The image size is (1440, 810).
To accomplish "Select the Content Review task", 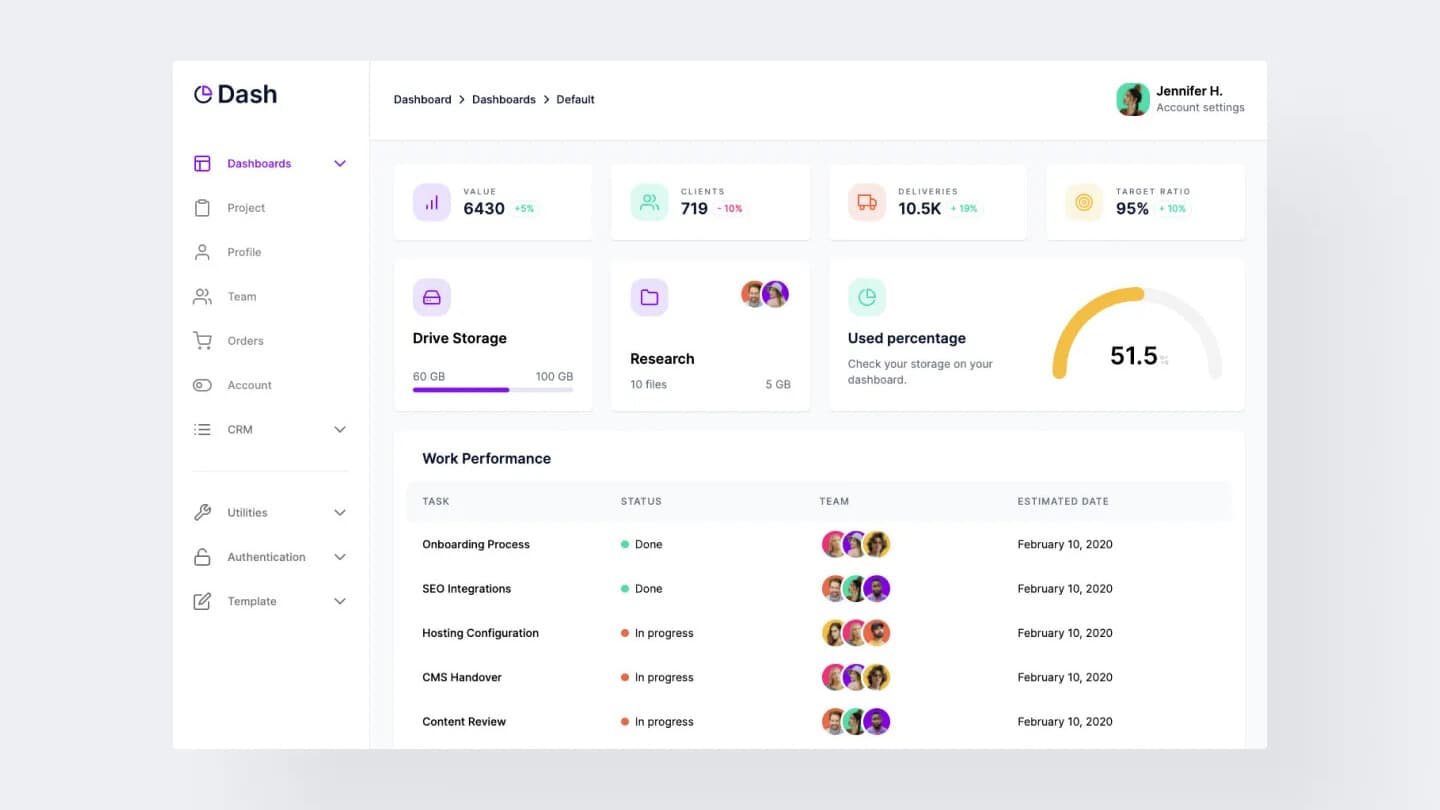I will point(464,721).
